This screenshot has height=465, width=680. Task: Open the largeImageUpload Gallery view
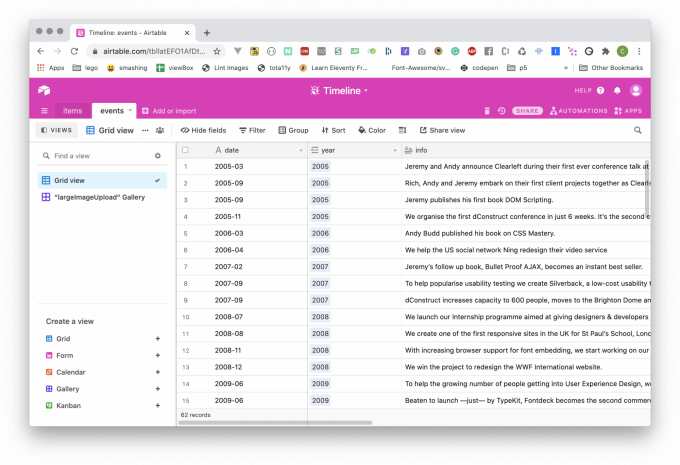tap(102, 197)
